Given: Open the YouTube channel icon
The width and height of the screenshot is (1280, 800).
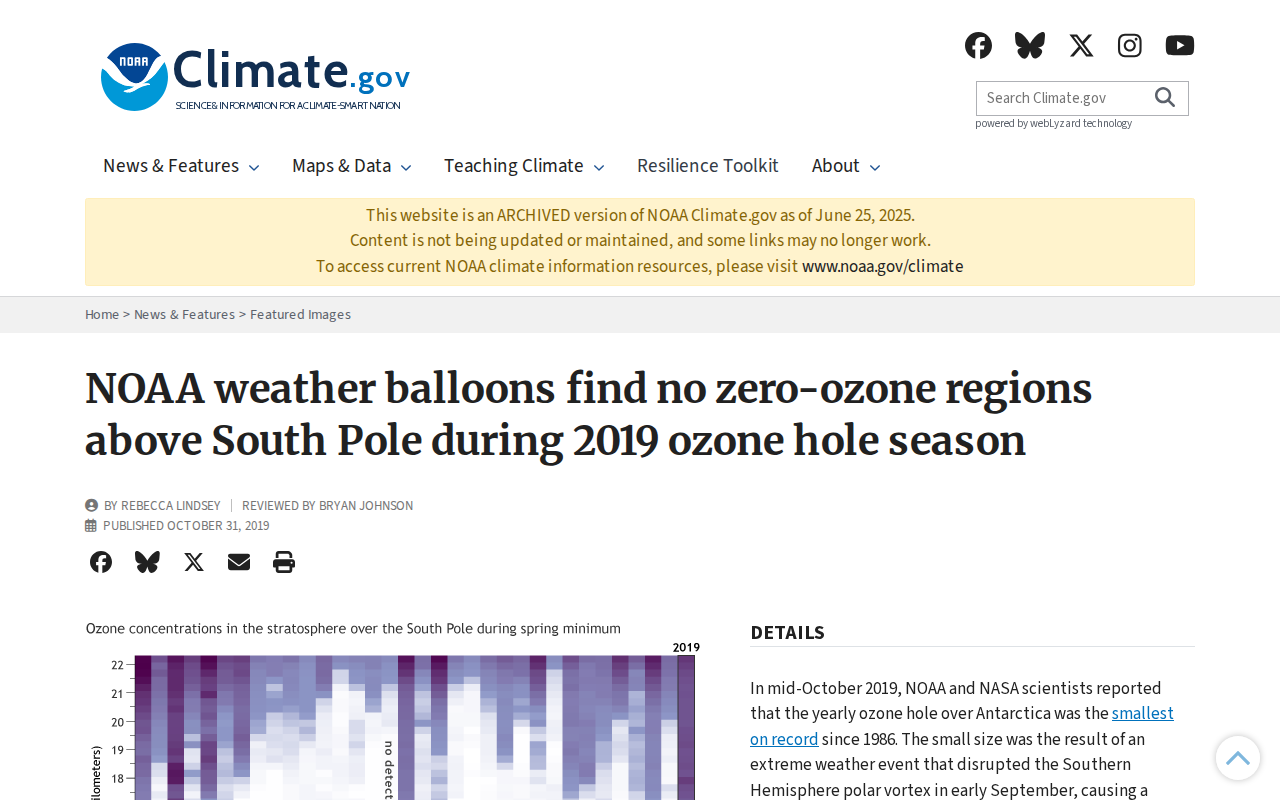Looking at the screenshot, I should (x=1180, y=45).
